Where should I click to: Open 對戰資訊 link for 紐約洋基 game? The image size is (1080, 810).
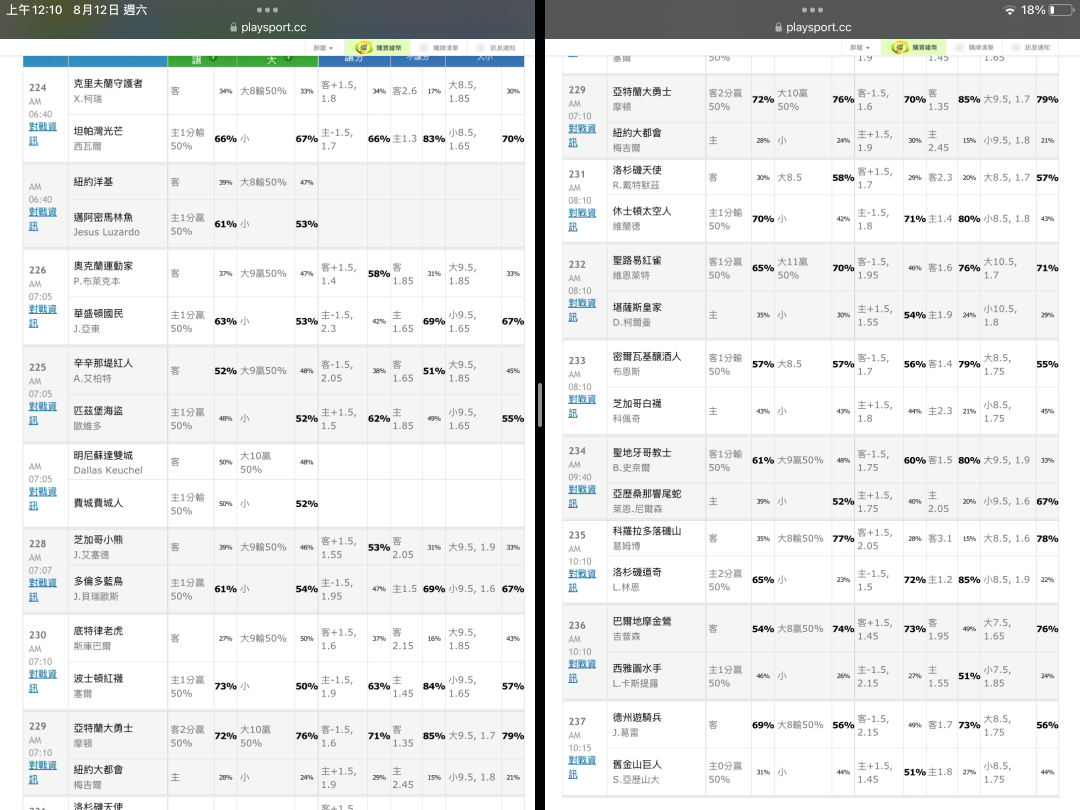tap(43, 219)
